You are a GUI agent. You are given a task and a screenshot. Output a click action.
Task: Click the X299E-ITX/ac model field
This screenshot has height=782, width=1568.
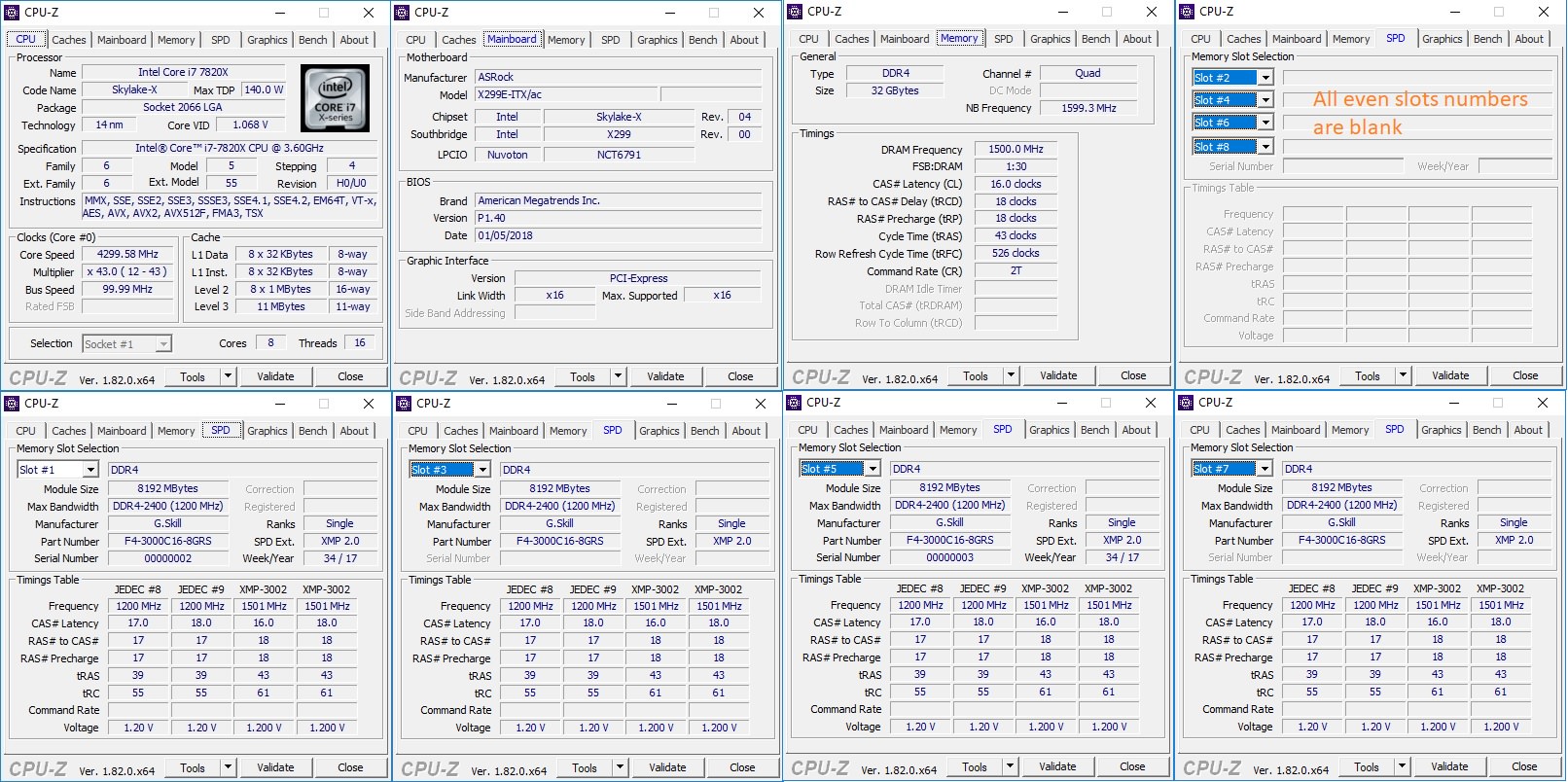(566, 94)
